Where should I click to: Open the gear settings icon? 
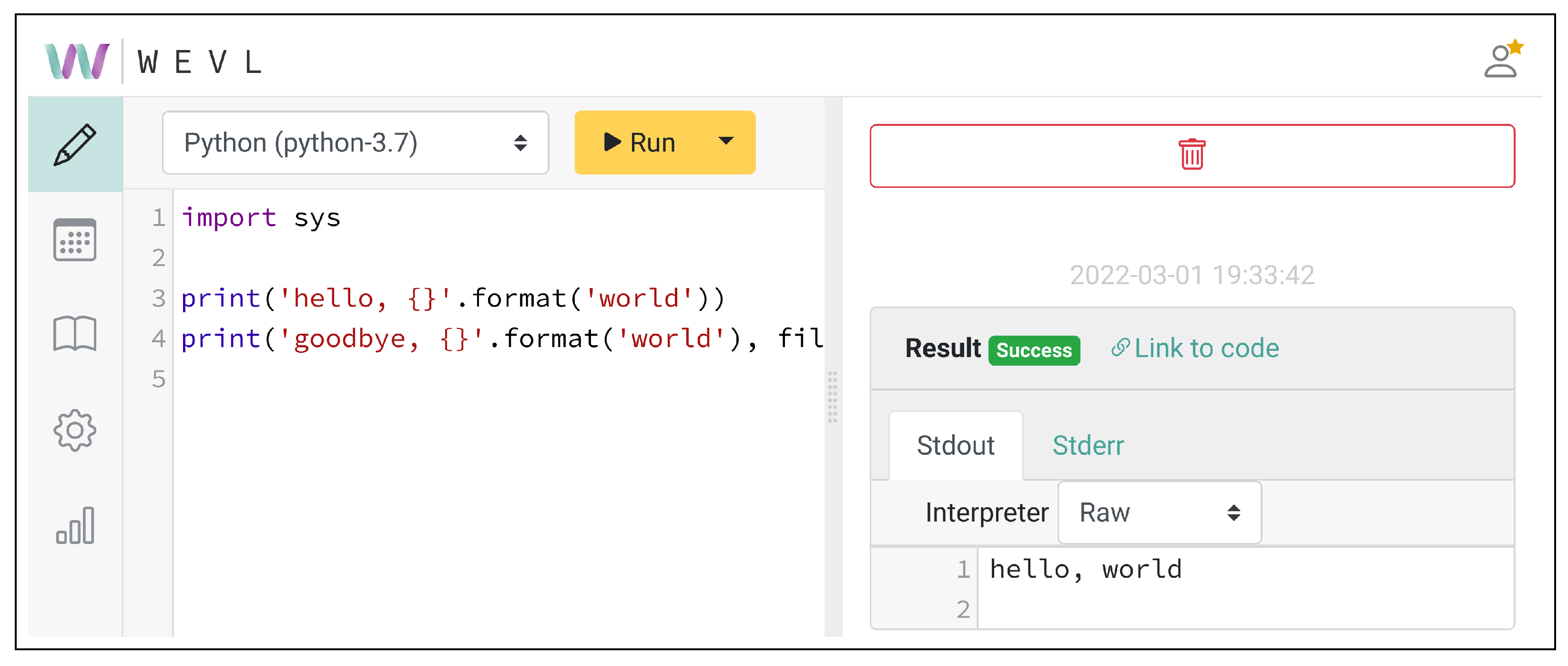pos(75,430)
